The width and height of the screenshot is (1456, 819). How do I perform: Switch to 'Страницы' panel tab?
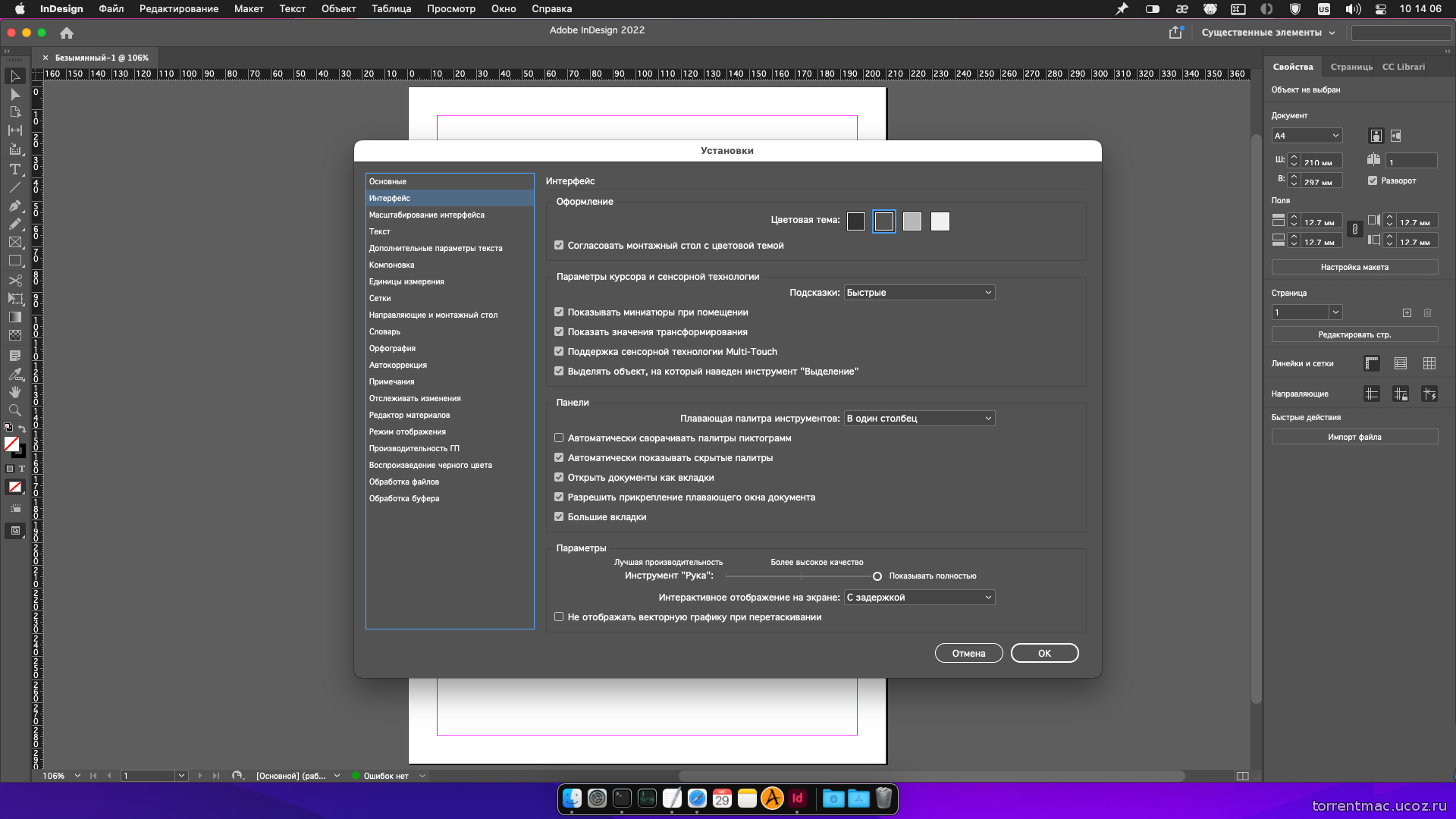click(1351, 67)
